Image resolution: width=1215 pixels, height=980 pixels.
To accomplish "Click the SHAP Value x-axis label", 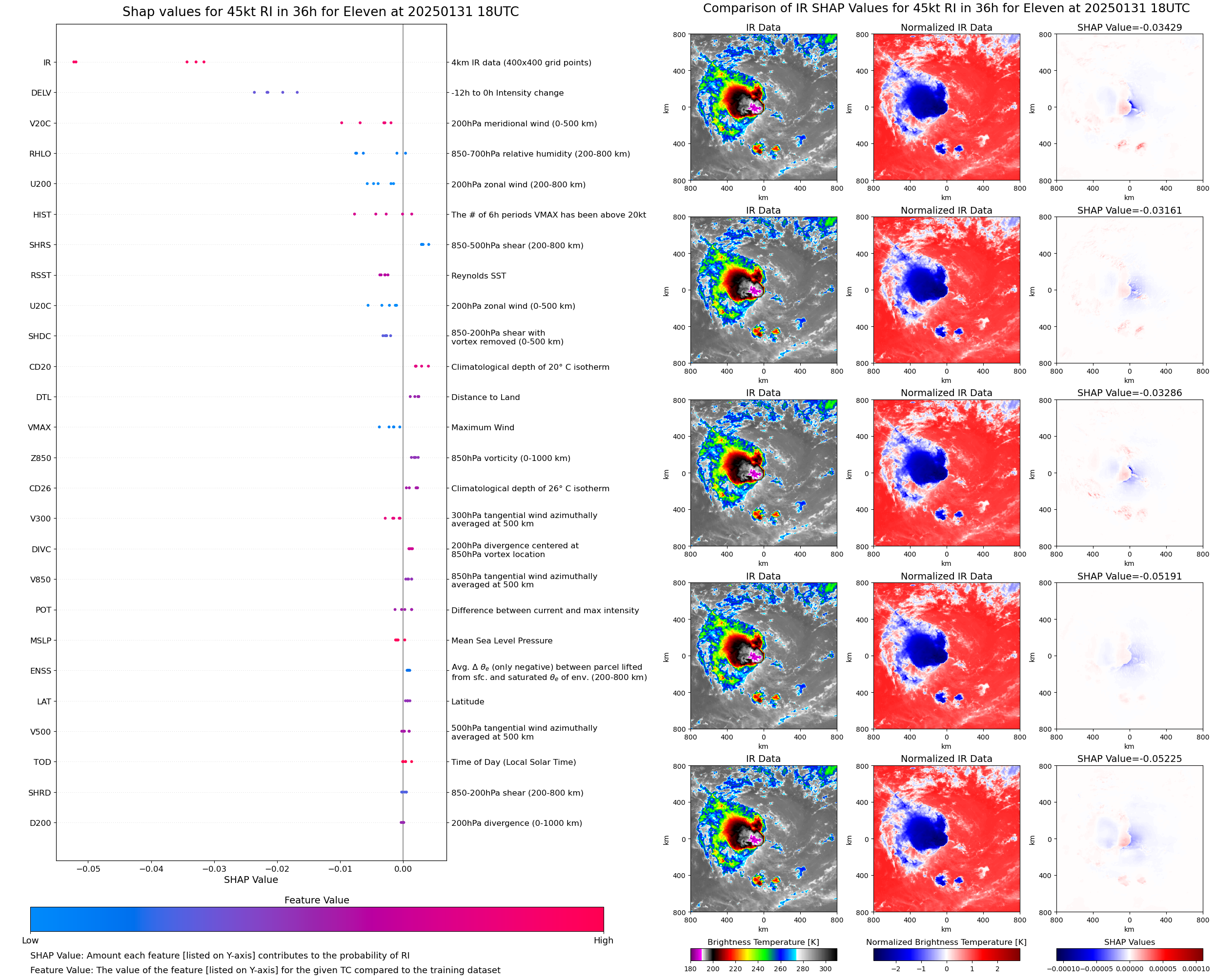I will click(251, 880).
